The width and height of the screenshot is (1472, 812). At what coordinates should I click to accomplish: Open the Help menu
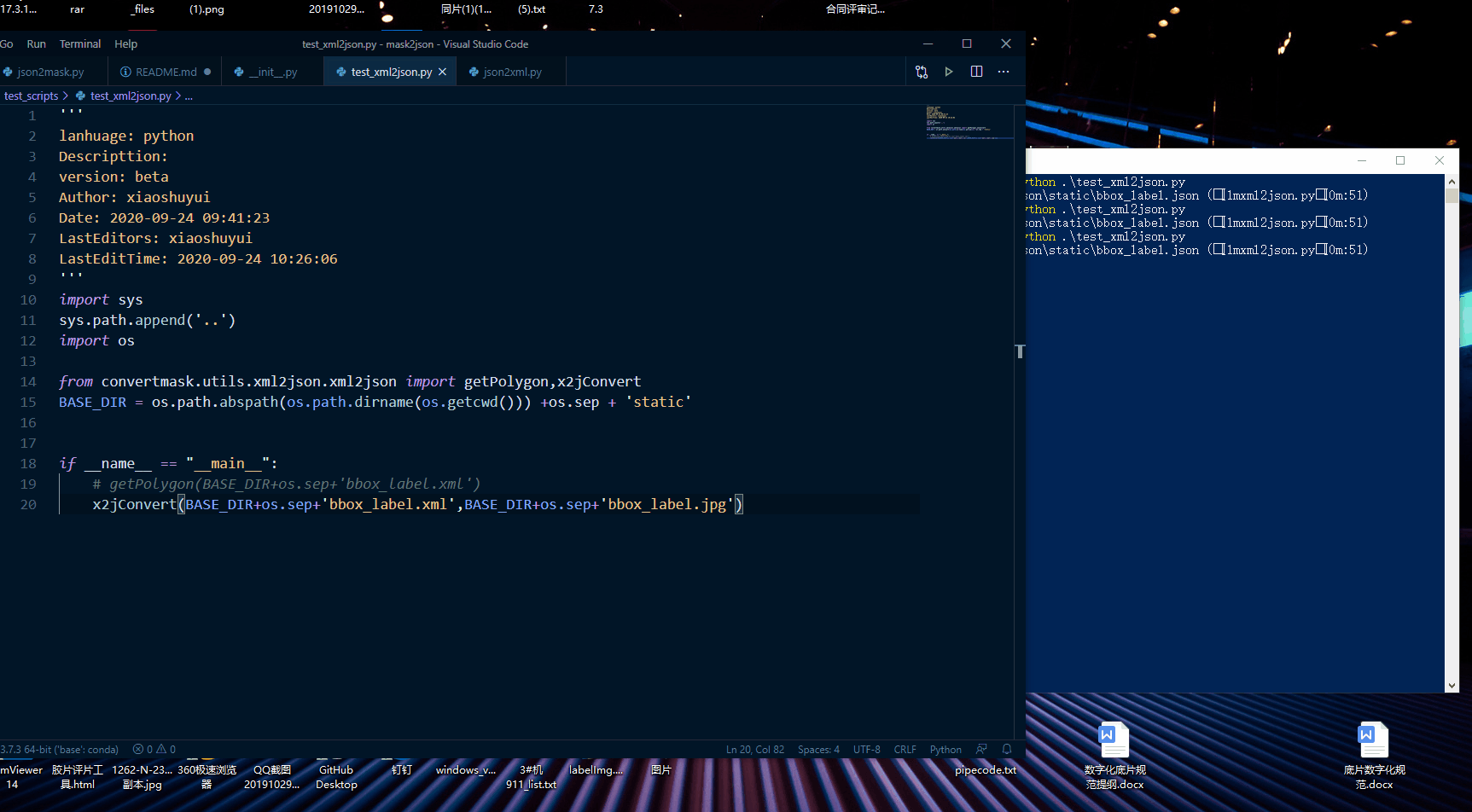coord(125,44)
